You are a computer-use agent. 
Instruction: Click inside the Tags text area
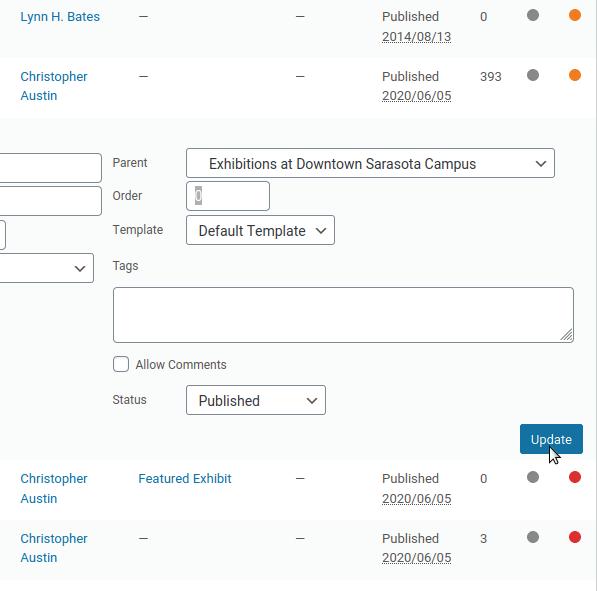click(x=343, y=315)
